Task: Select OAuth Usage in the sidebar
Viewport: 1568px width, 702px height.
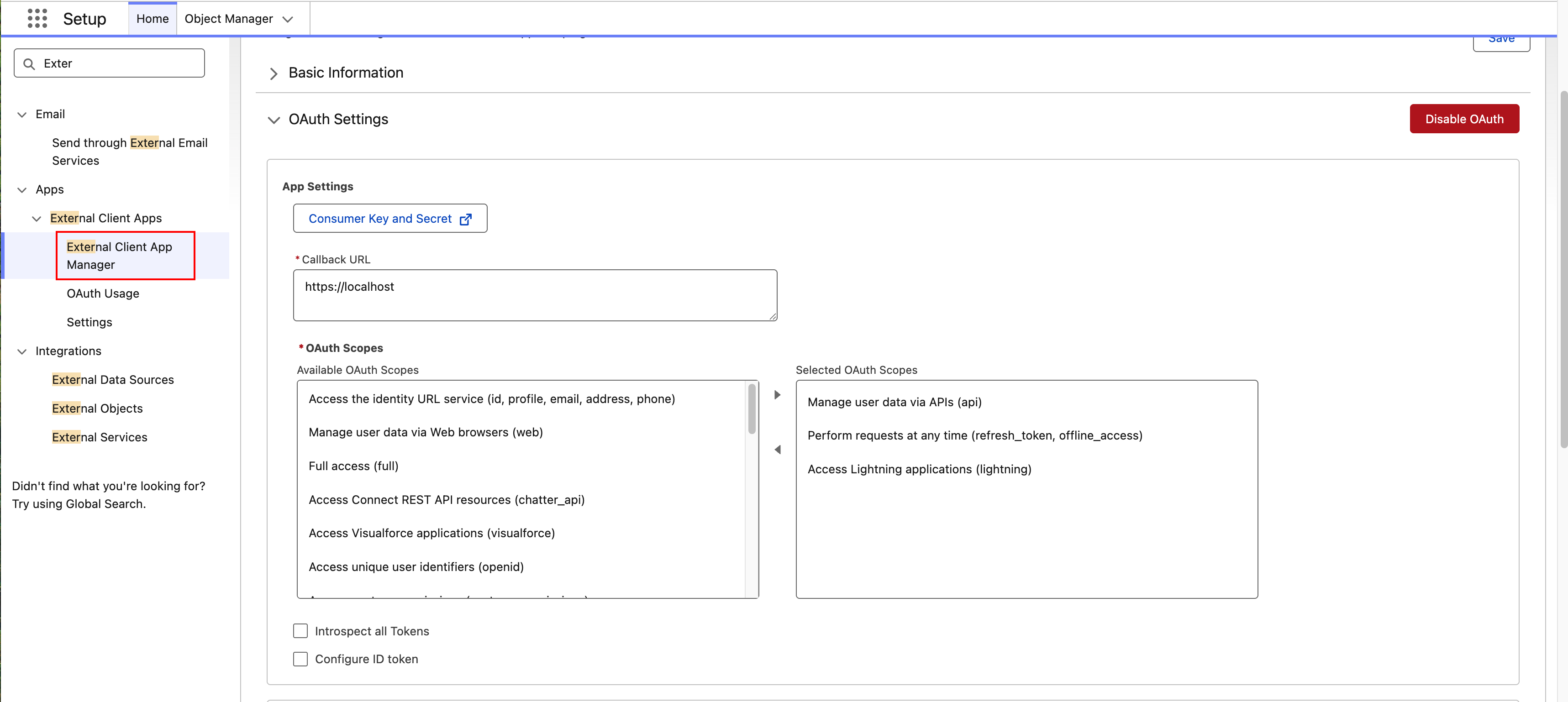Action: click(102, 293)
